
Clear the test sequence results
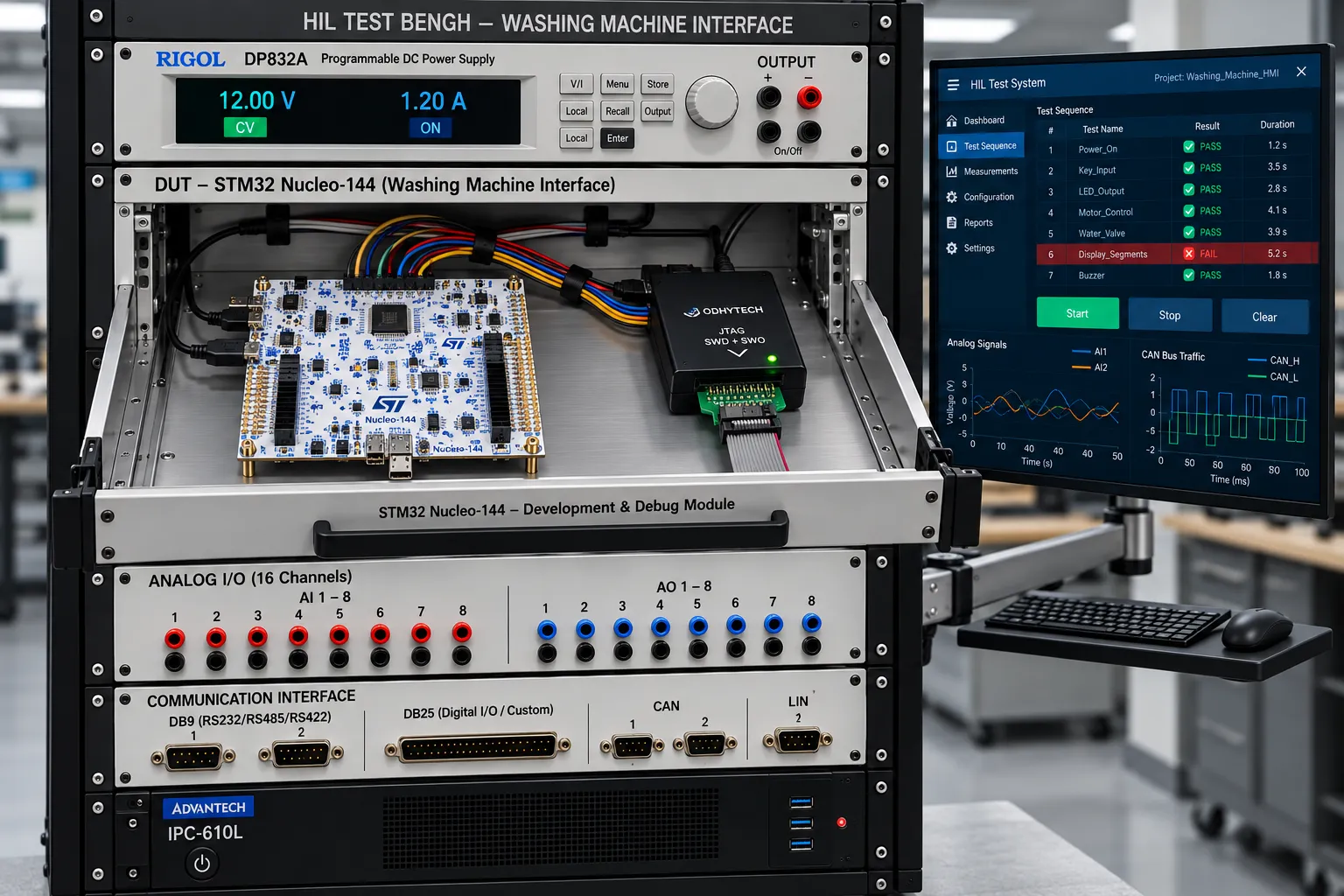[x=1264, y=317]
